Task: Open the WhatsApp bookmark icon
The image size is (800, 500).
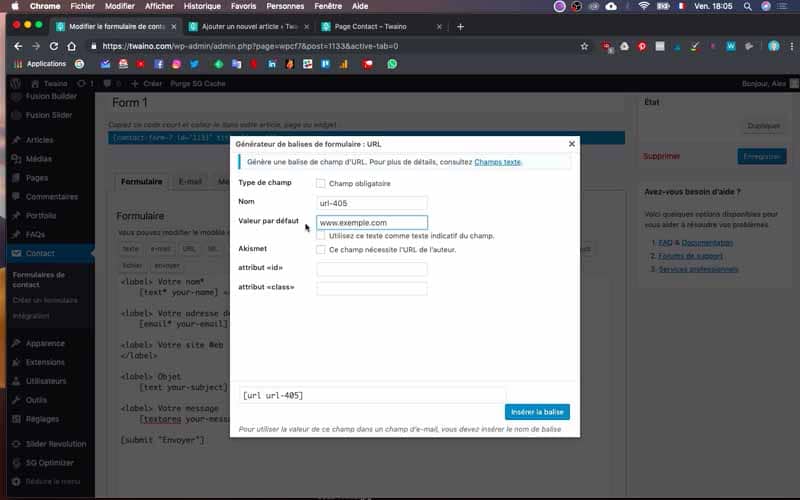Action: click(392, 64)
